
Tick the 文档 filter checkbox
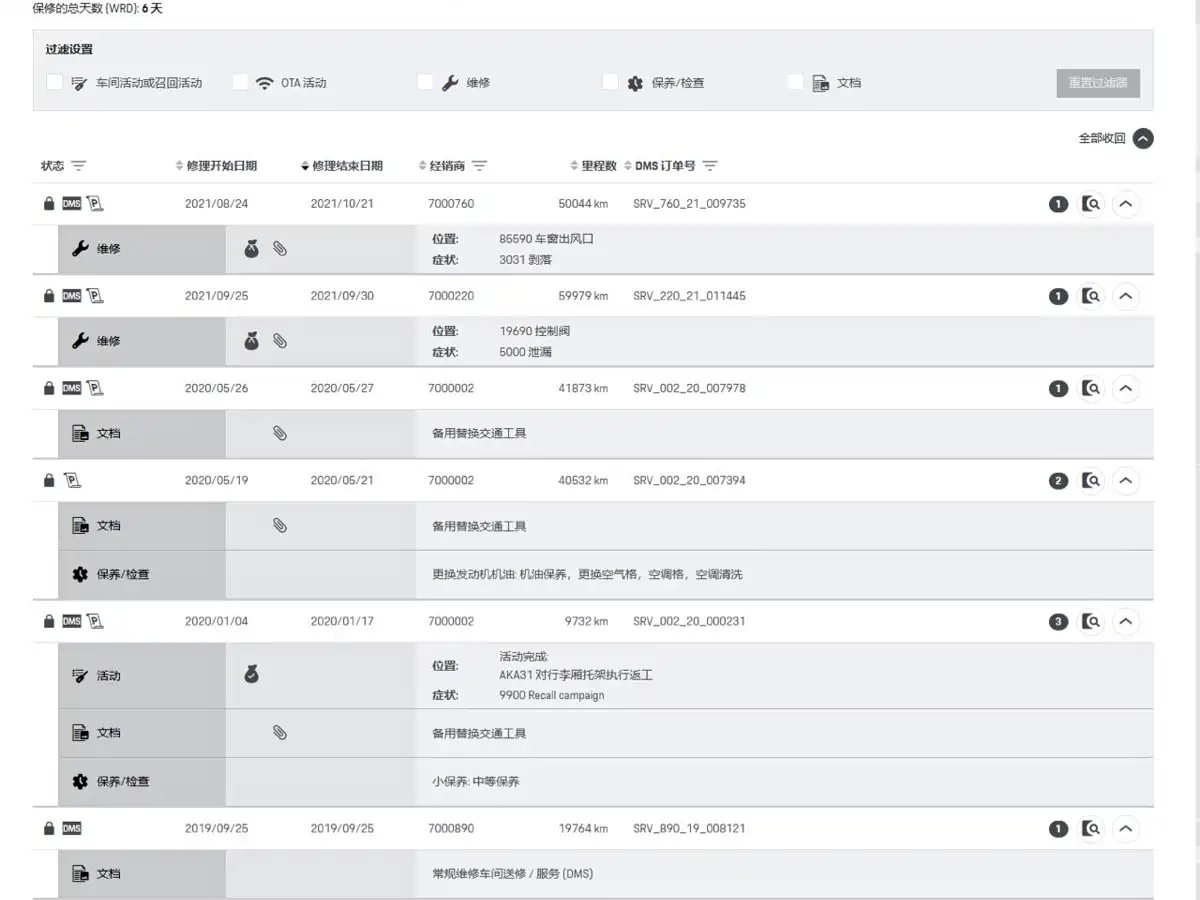pos(796,83)
